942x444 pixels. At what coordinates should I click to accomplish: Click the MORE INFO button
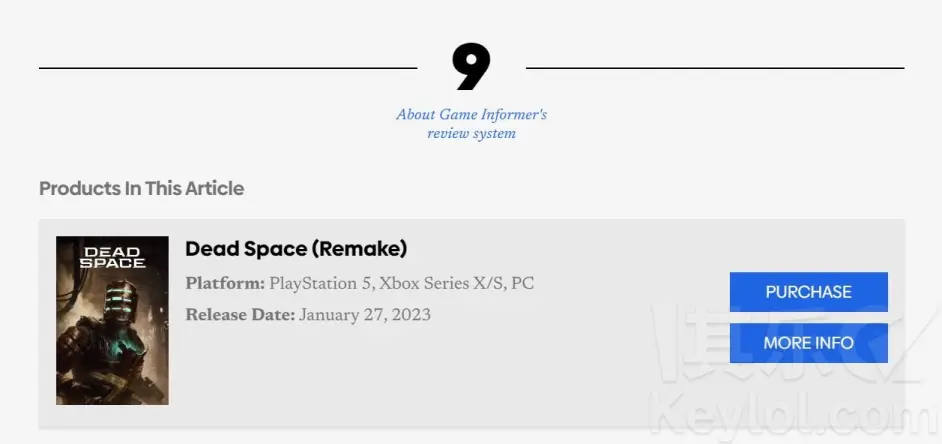(809, 343)
